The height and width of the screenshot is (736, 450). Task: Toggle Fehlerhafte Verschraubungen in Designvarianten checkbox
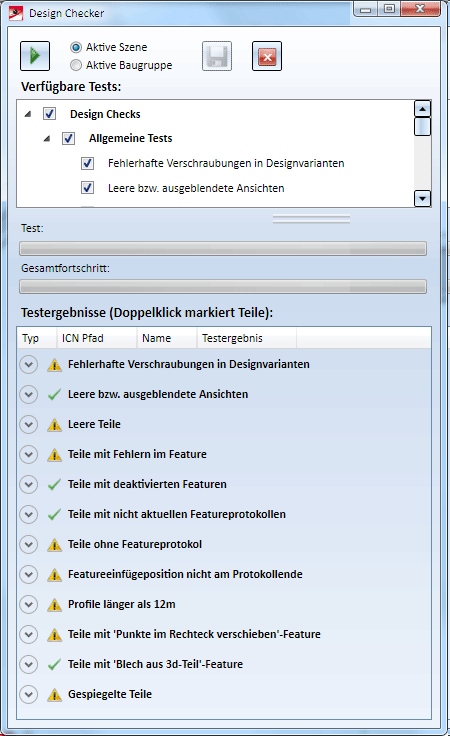(87, 163)
